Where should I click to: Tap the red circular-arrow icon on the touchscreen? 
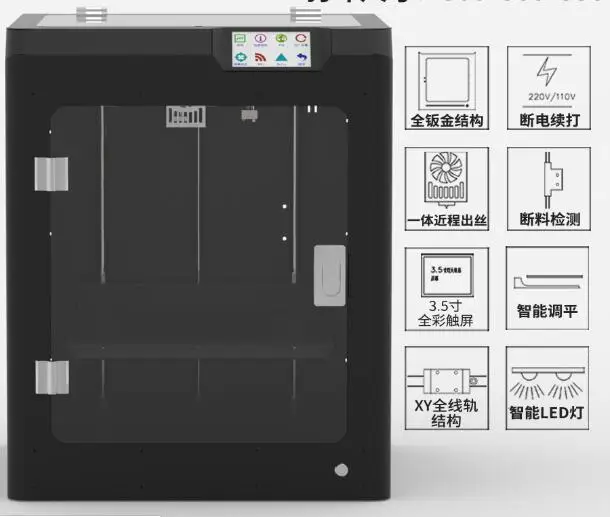pos(301,38)
